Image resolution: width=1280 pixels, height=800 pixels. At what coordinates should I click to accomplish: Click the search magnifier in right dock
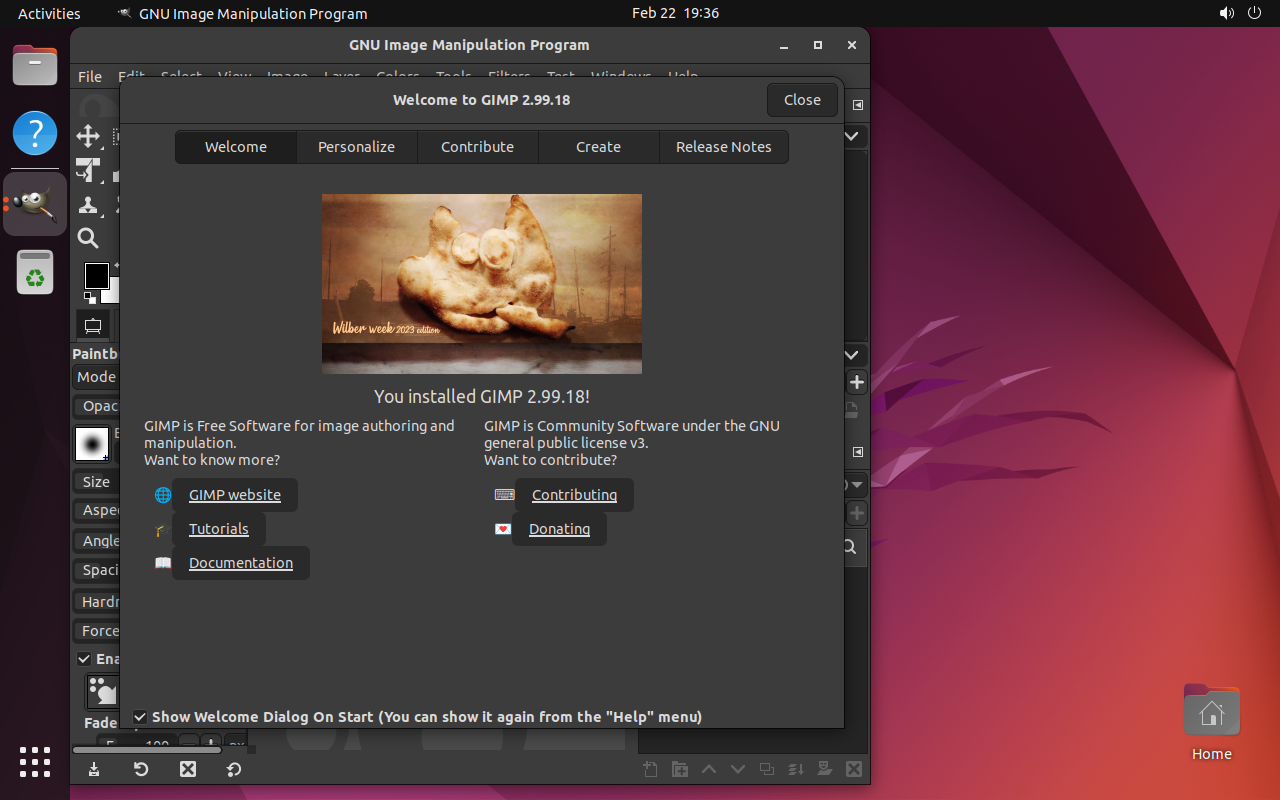click(851, 547)
